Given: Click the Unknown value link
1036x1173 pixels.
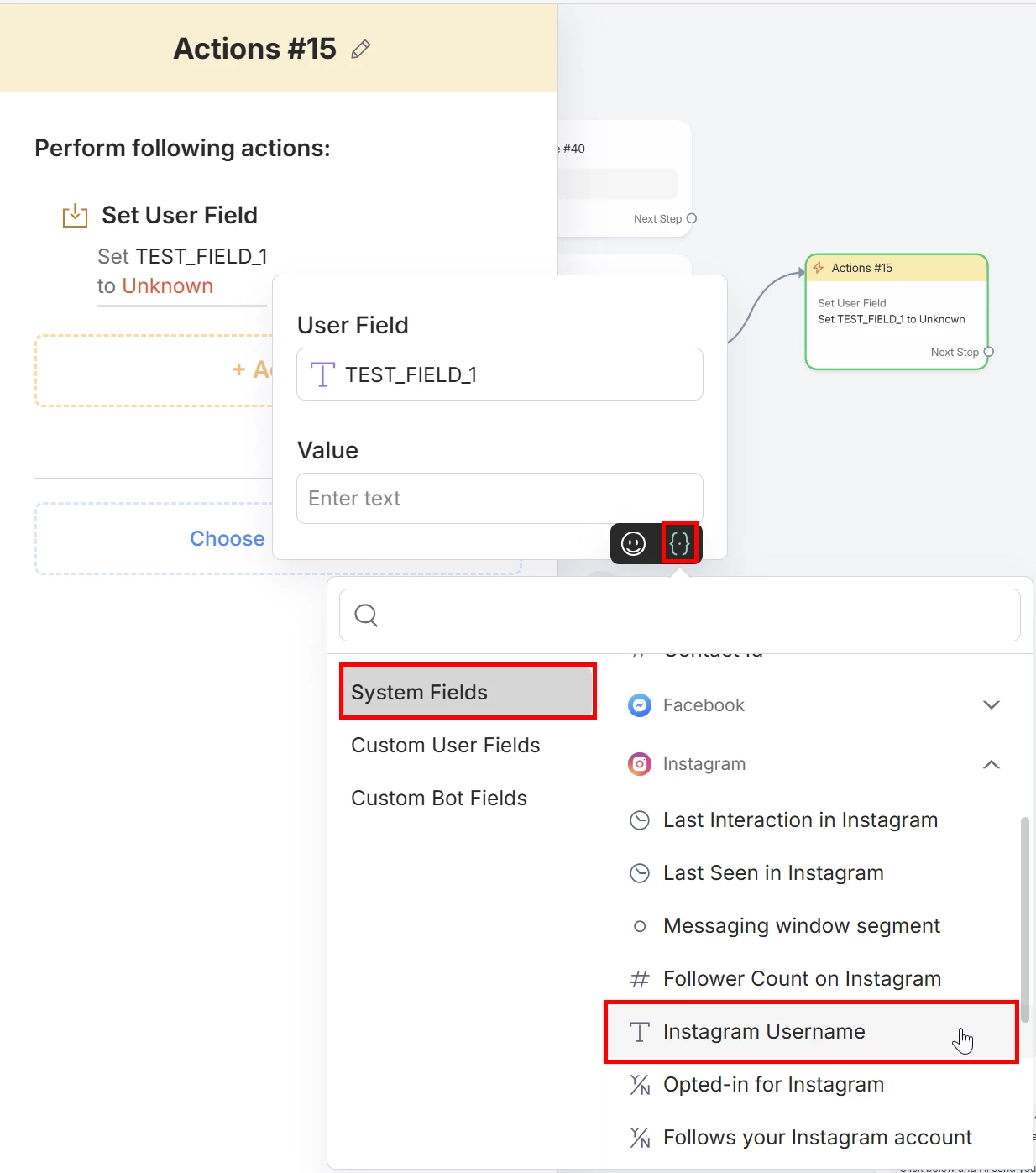Looking at the screenshot, I should [168, 286].
